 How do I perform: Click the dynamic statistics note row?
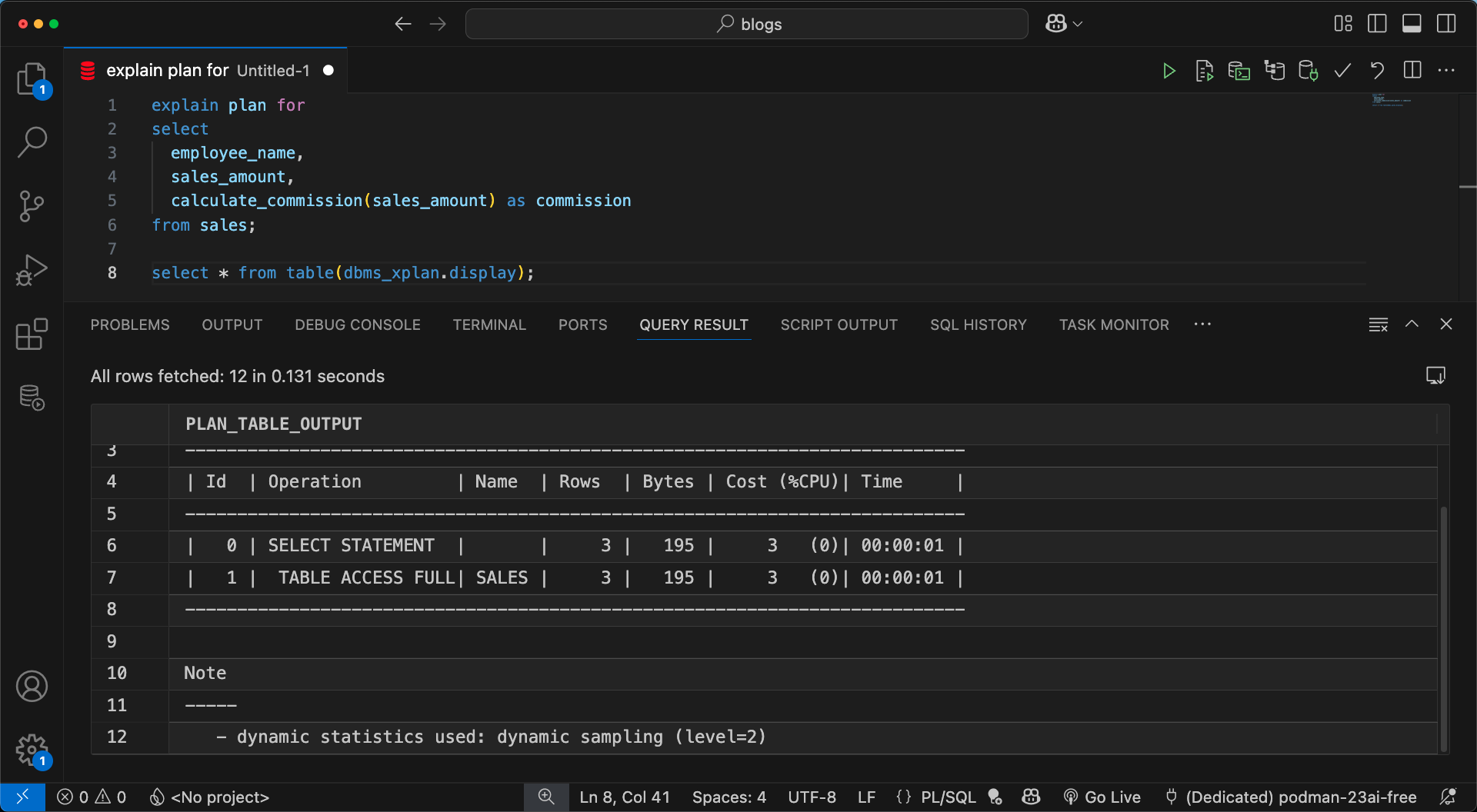(765, 737)
